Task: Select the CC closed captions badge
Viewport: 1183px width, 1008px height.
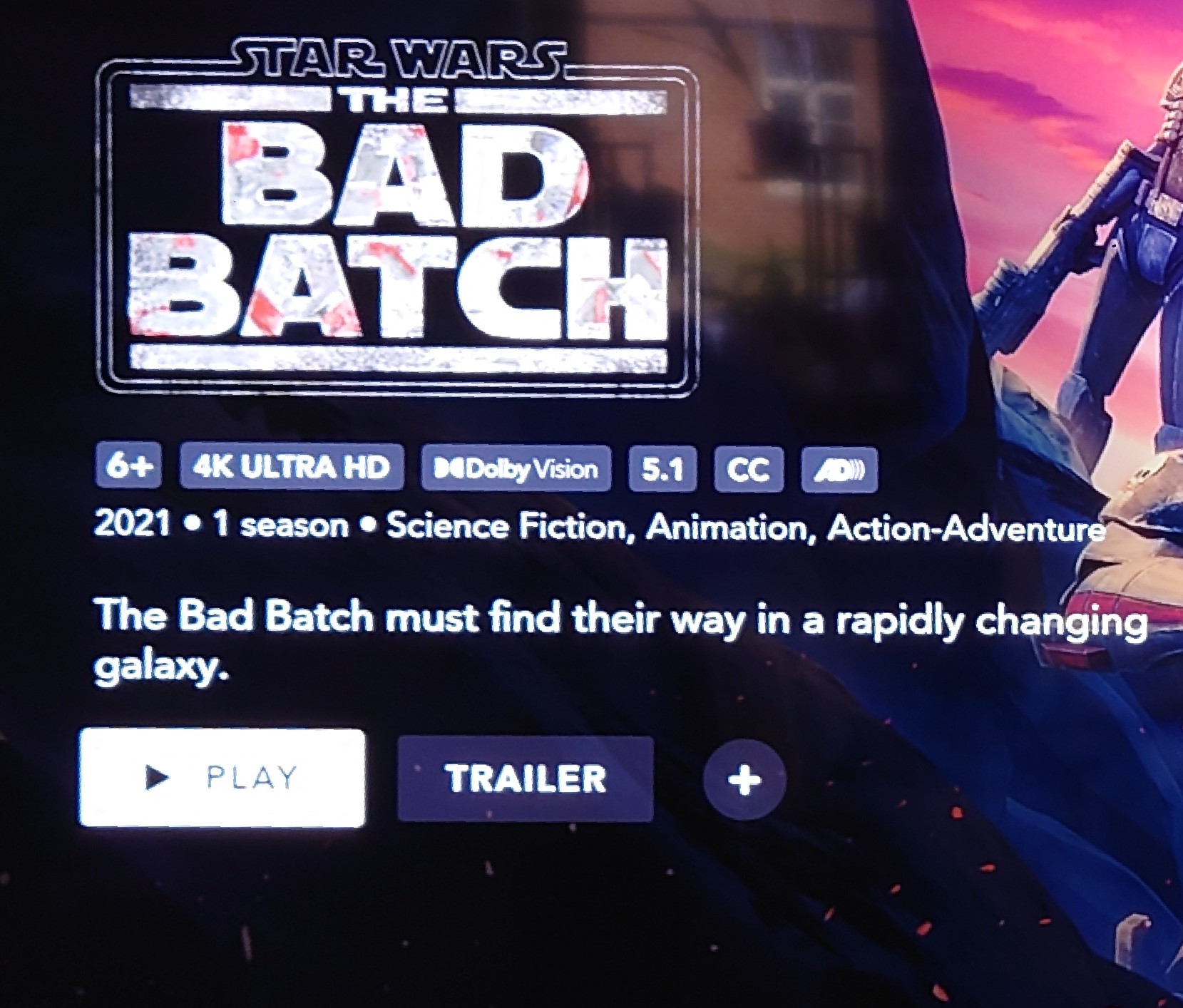Action: click(x=749, y=470)
